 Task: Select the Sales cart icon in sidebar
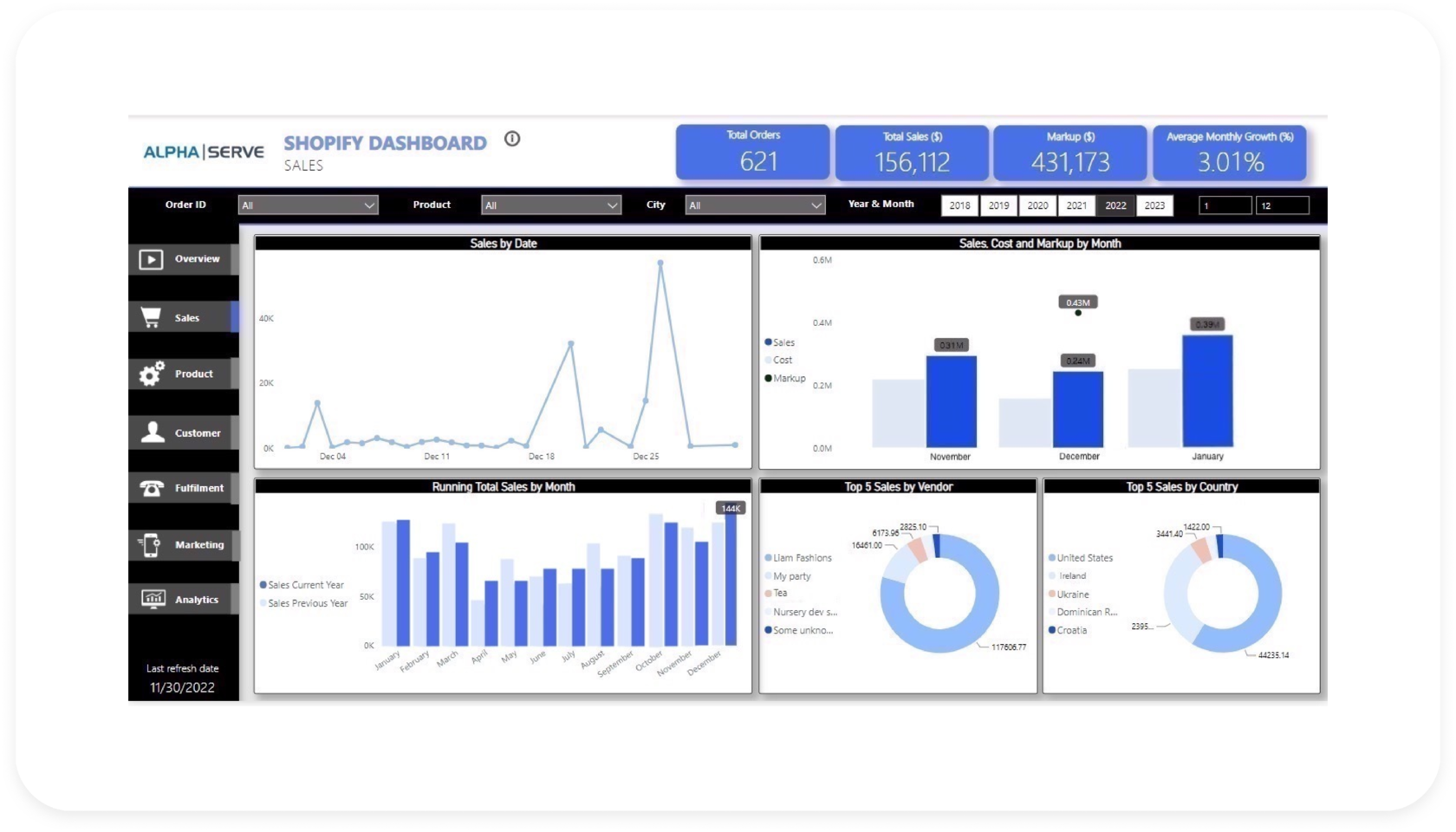pyautogui.click(x=150, y=316)
